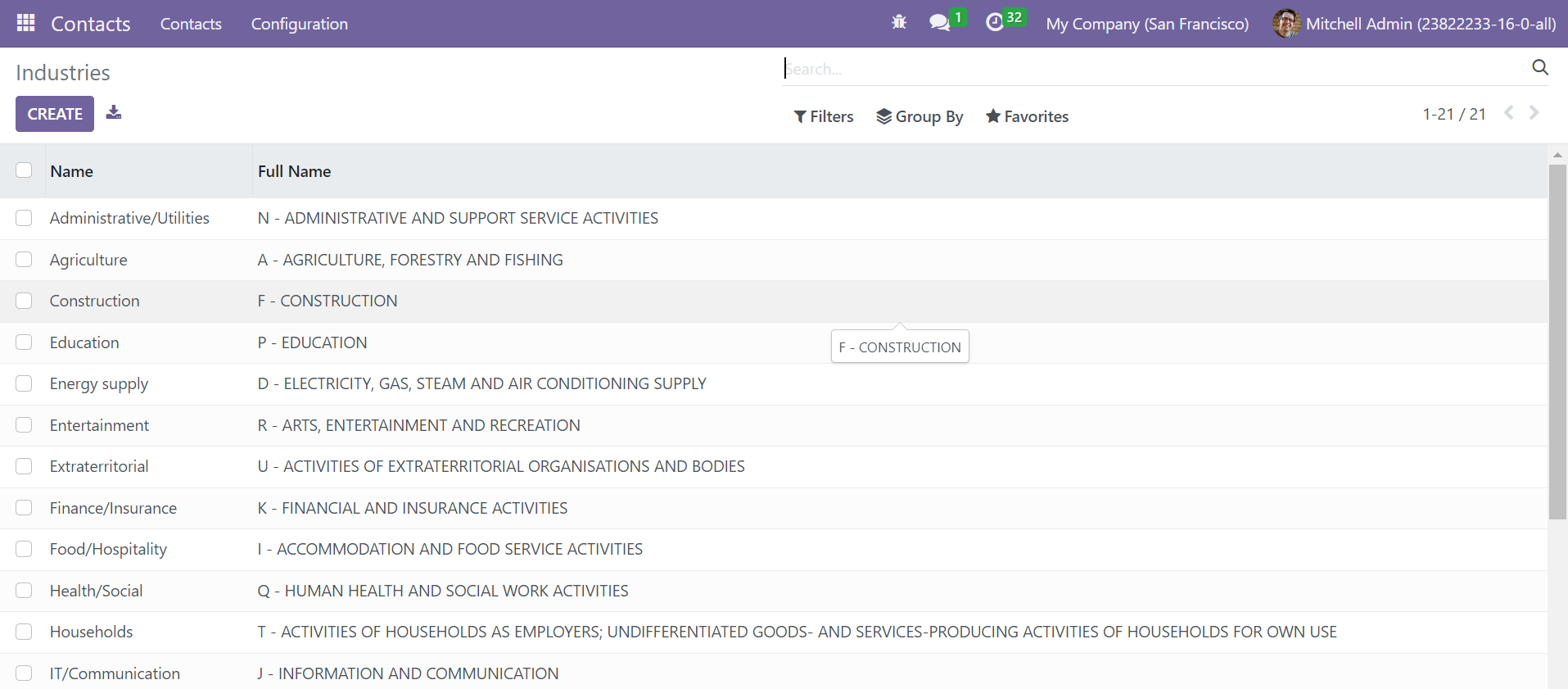This screenshot has height=689, width=1568.
Task: Open the conversations chat icon
Action: pyautogui.click(x=939, y=23)
